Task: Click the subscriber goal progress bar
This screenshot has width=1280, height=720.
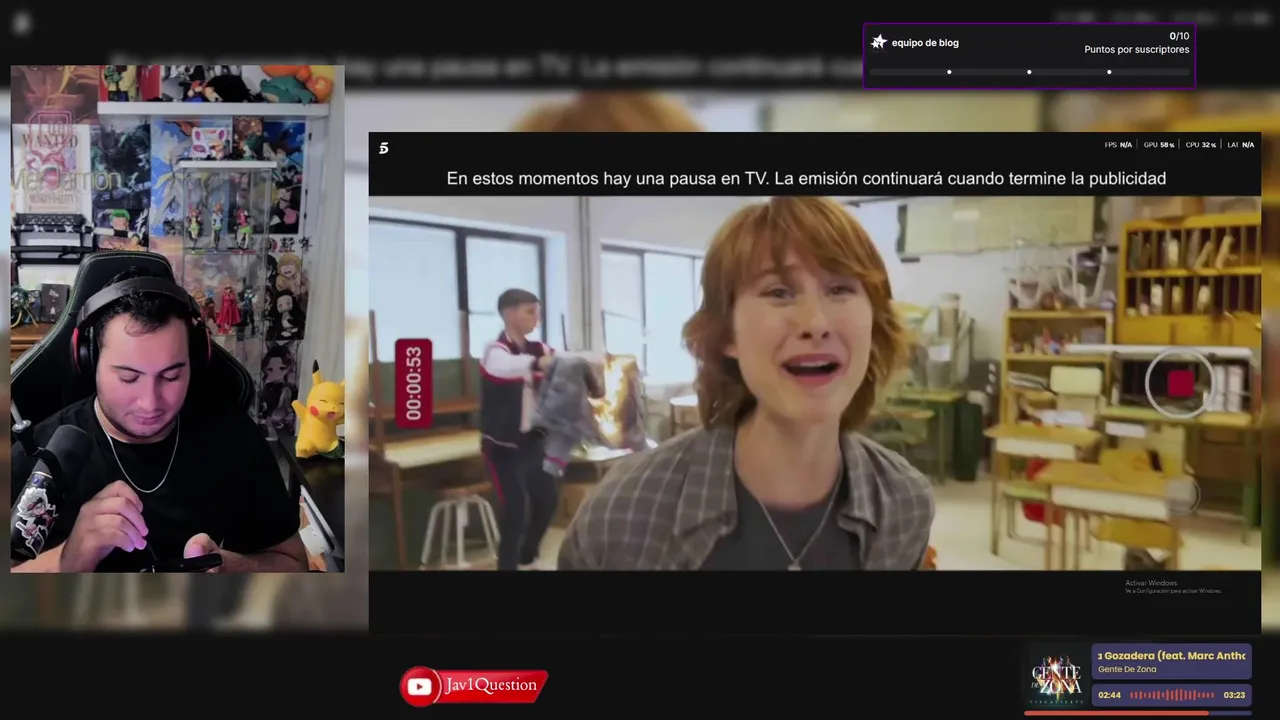Action: pyautogui.click(x=1029, y=72)
